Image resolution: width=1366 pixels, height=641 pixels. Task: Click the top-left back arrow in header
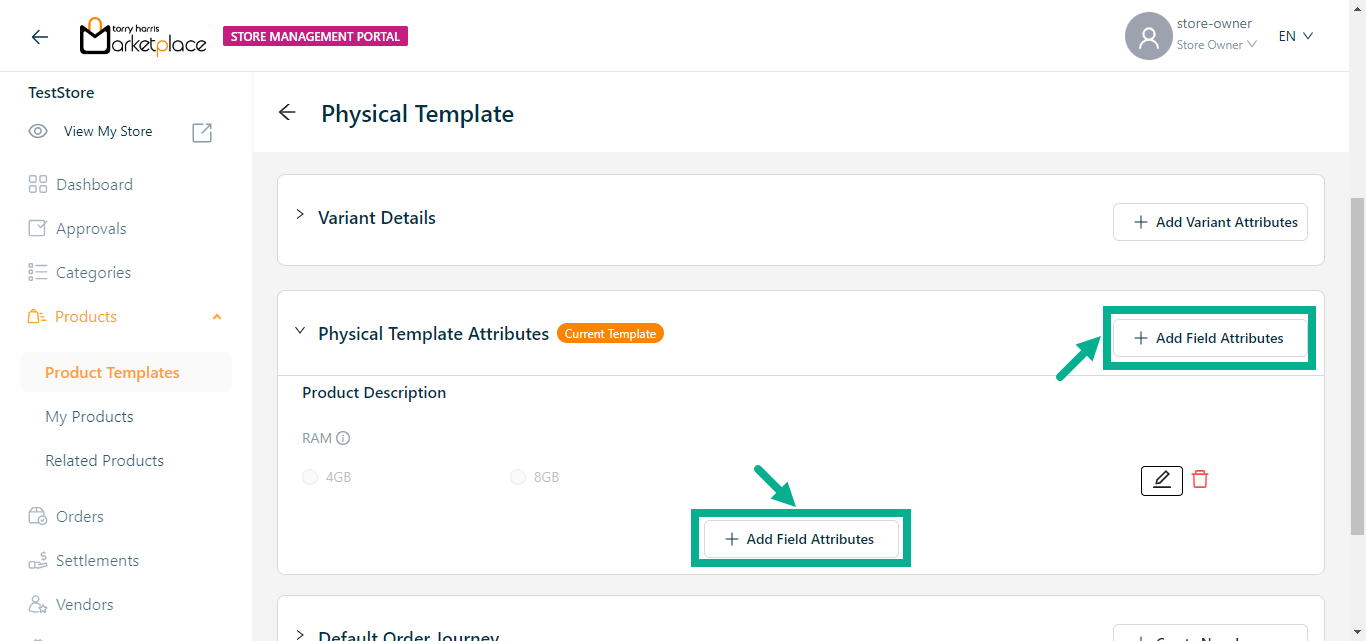(40, 37)
